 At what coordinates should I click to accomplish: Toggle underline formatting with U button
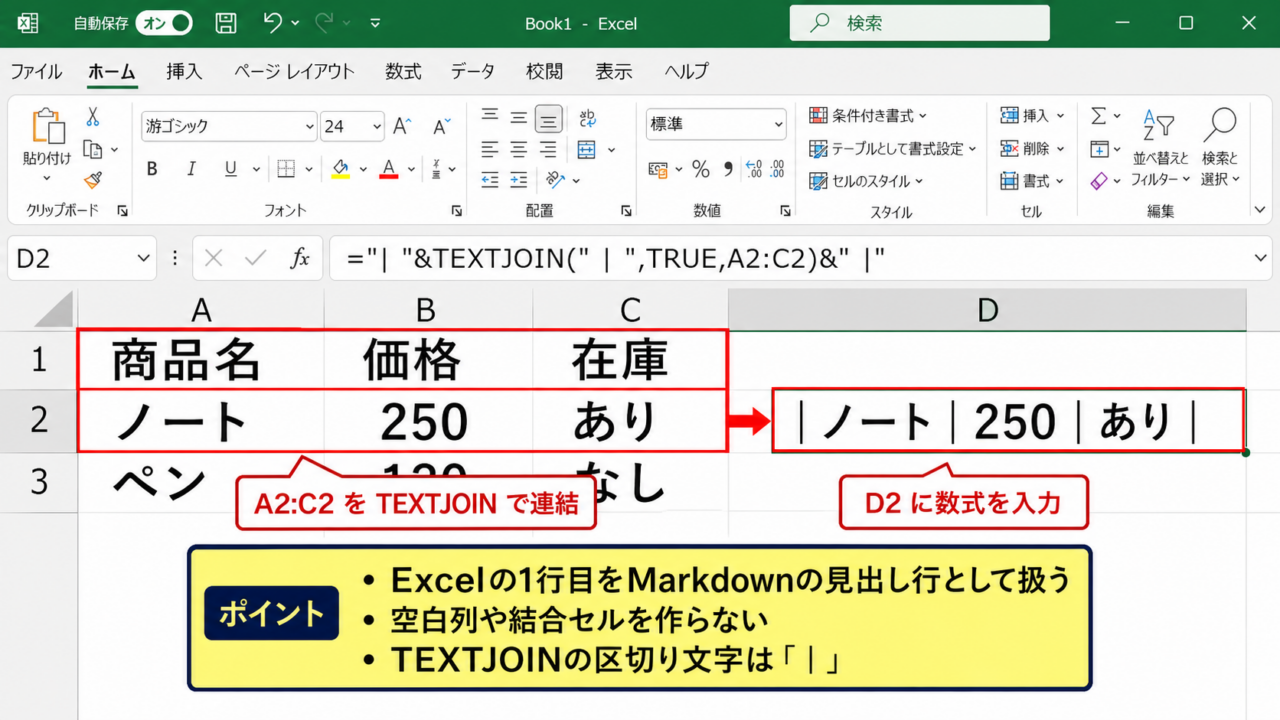[x=231, y=169]
